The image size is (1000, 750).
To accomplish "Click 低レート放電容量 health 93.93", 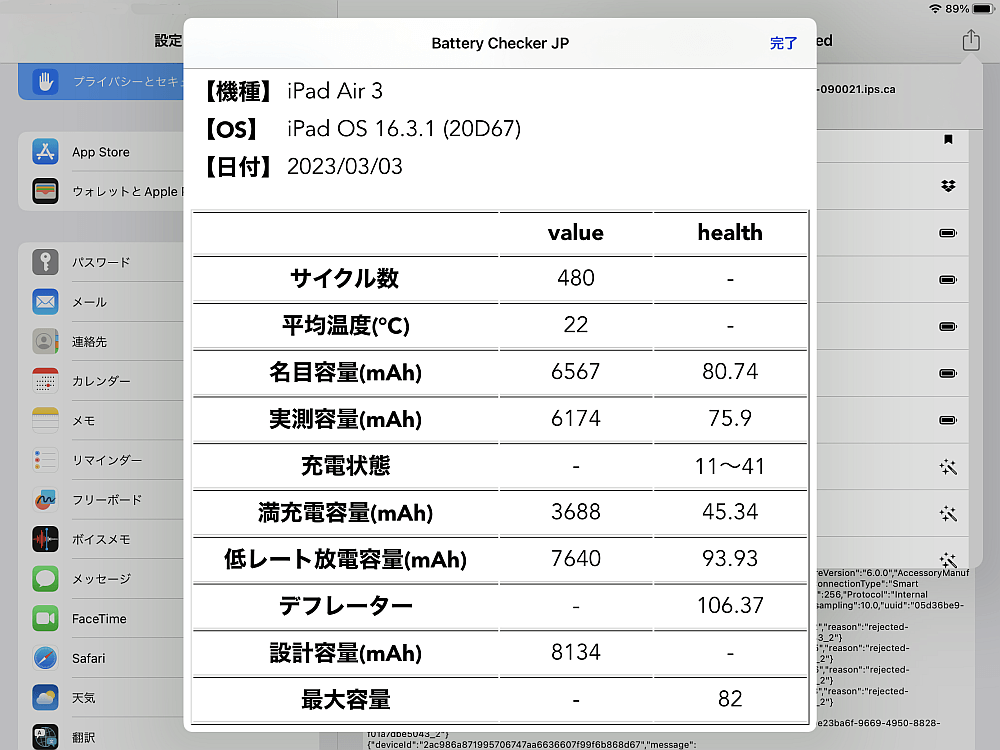I will [x=730, y=559].
